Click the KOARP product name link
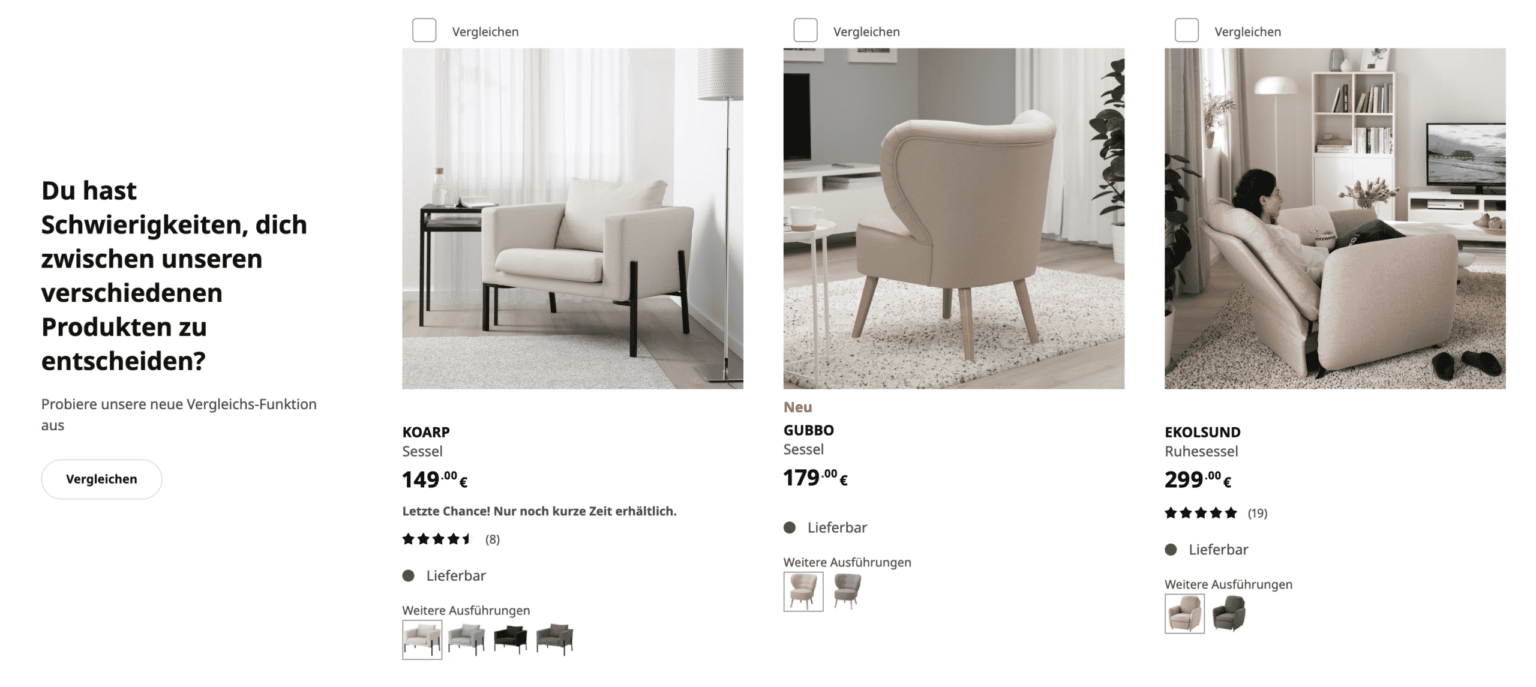Viewport: 1536px width, 687px height. (426, 432)
